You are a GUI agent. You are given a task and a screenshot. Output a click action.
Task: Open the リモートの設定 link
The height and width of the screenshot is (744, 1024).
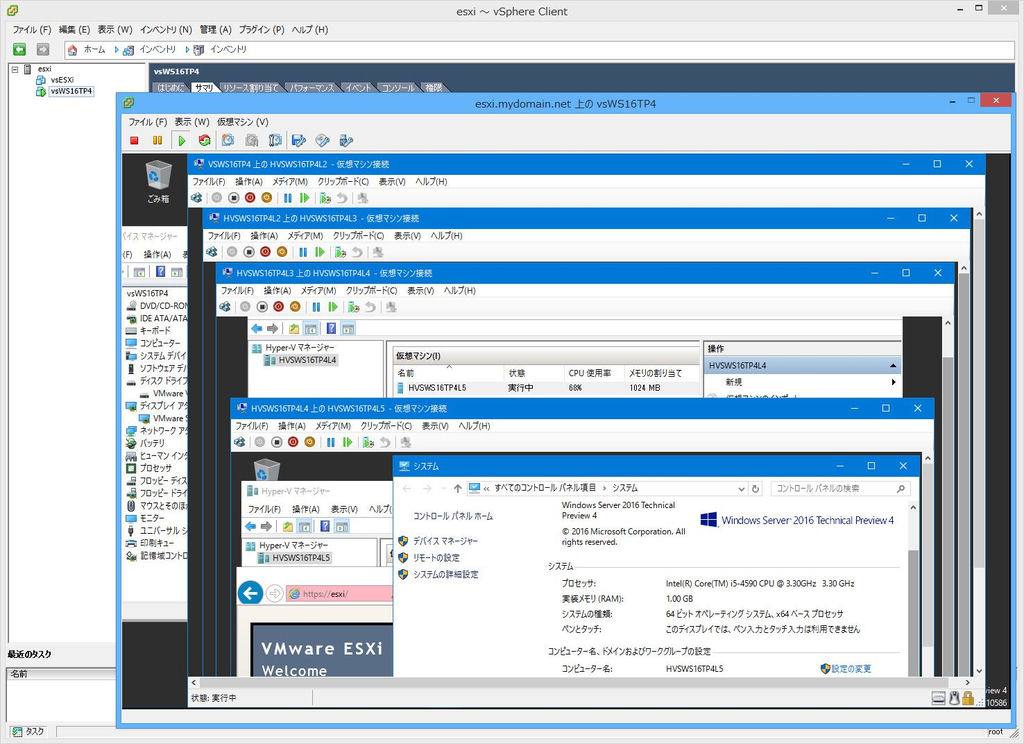click(x=436, y=558)
